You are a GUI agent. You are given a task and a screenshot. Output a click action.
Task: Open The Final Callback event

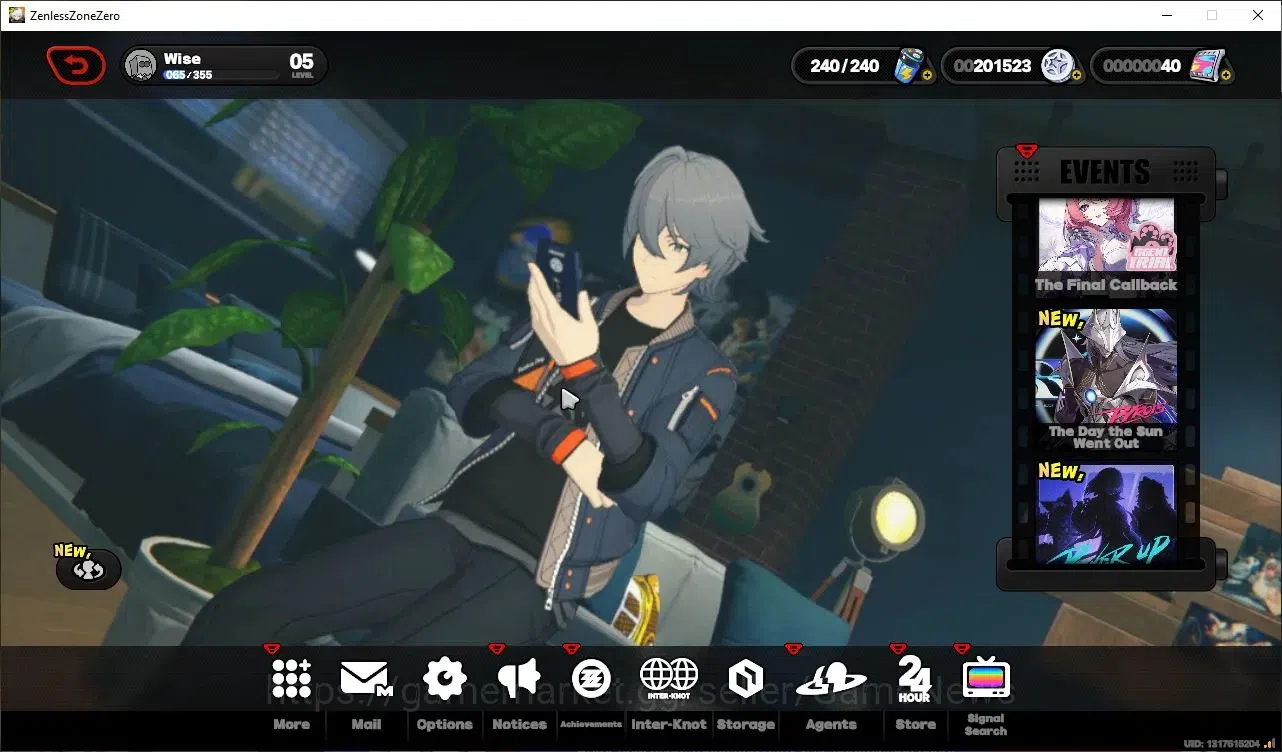1106,246
